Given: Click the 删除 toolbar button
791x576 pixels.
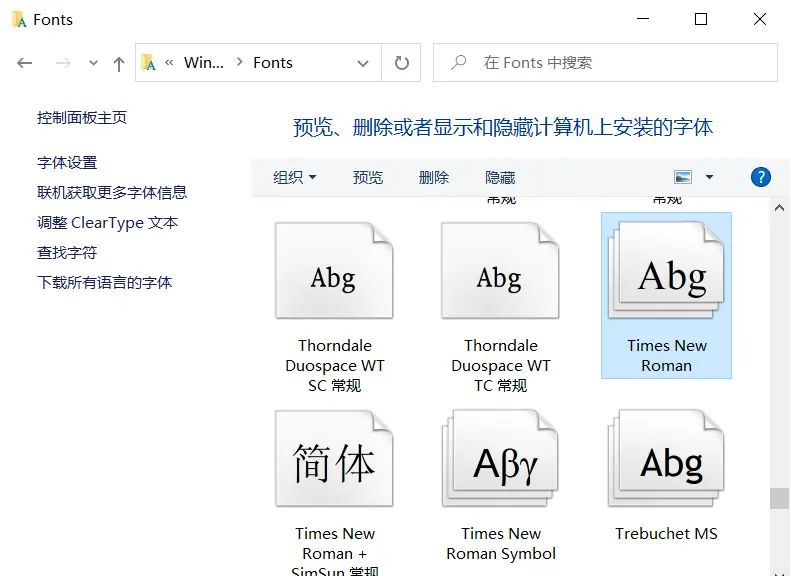Looking at the screenshot, I should point(434,178).
